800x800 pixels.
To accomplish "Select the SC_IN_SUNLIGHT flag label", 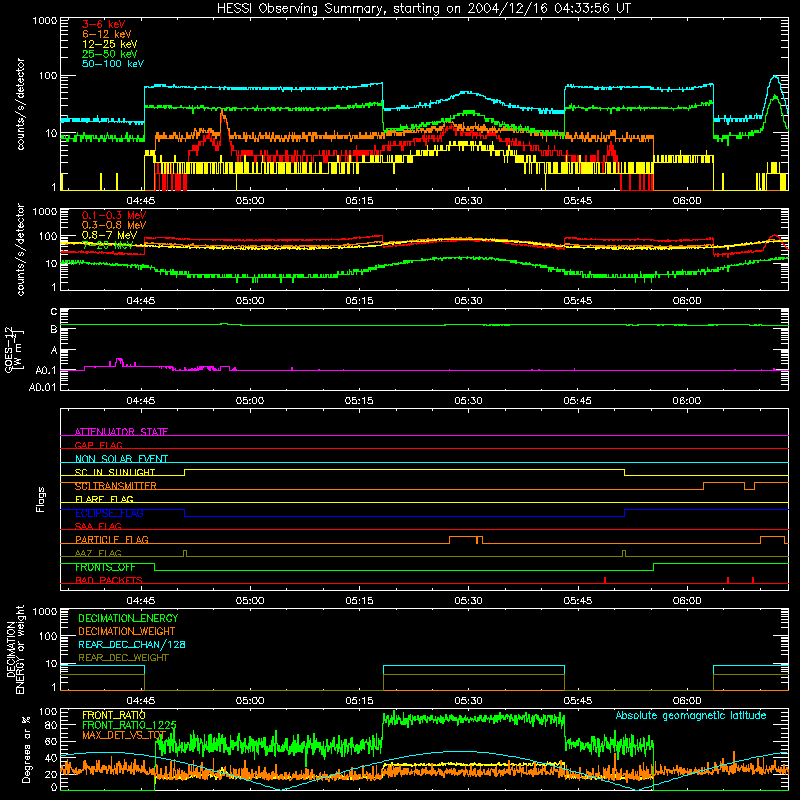I will [x=115, y=472].
